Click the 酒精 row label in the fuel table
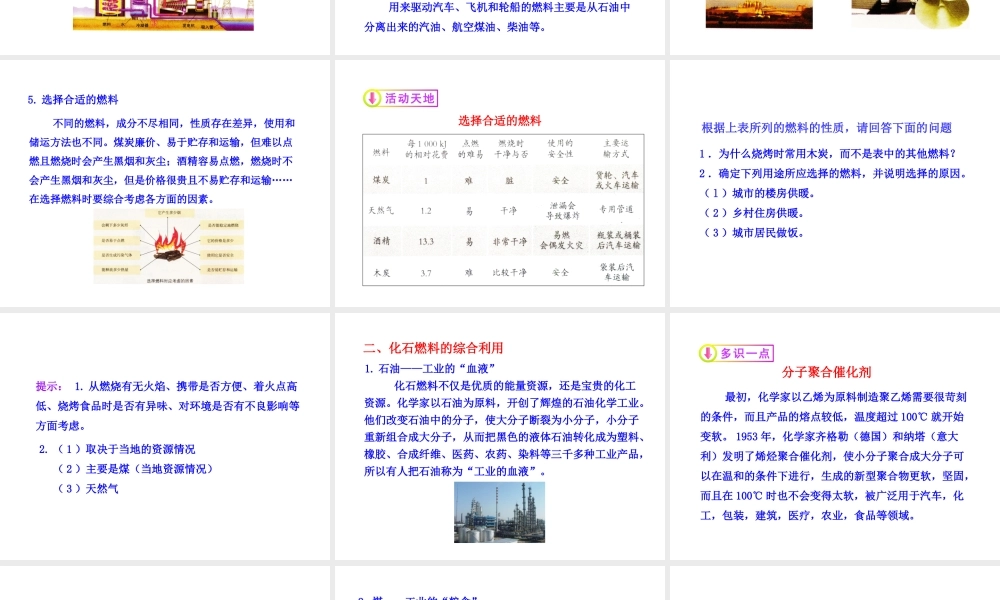The image size is (1000, 600). (381, 241)
